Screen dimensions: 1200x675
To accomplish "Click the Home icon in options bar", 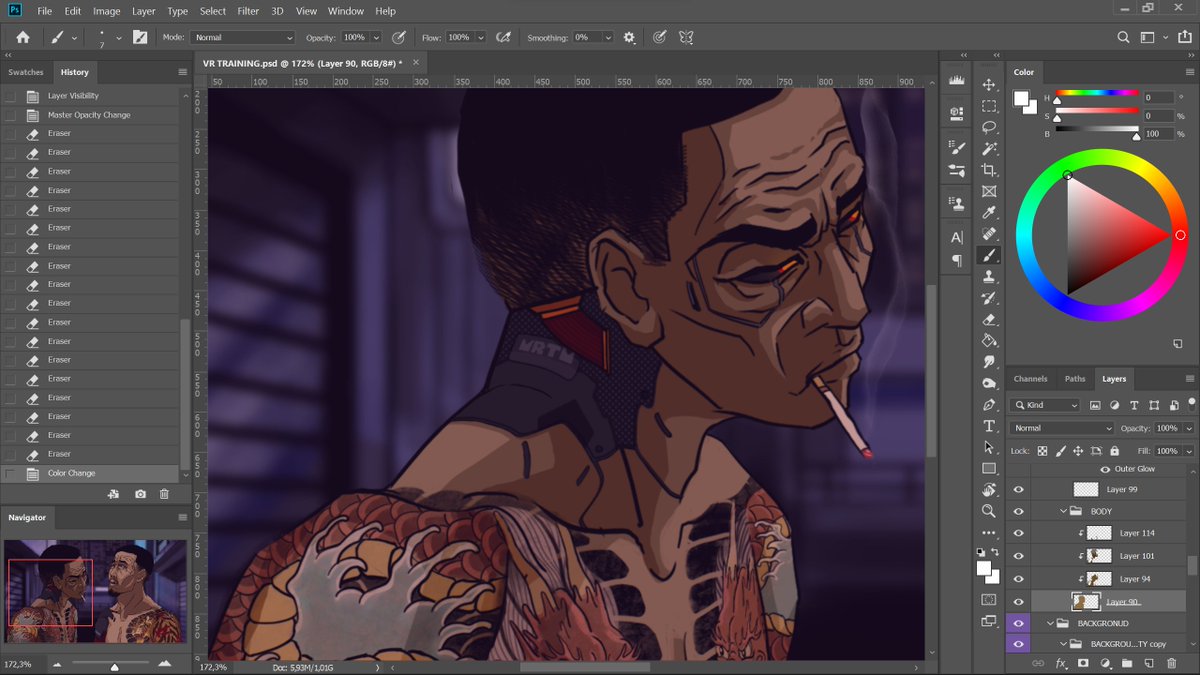I will click(x=23, y=37).
